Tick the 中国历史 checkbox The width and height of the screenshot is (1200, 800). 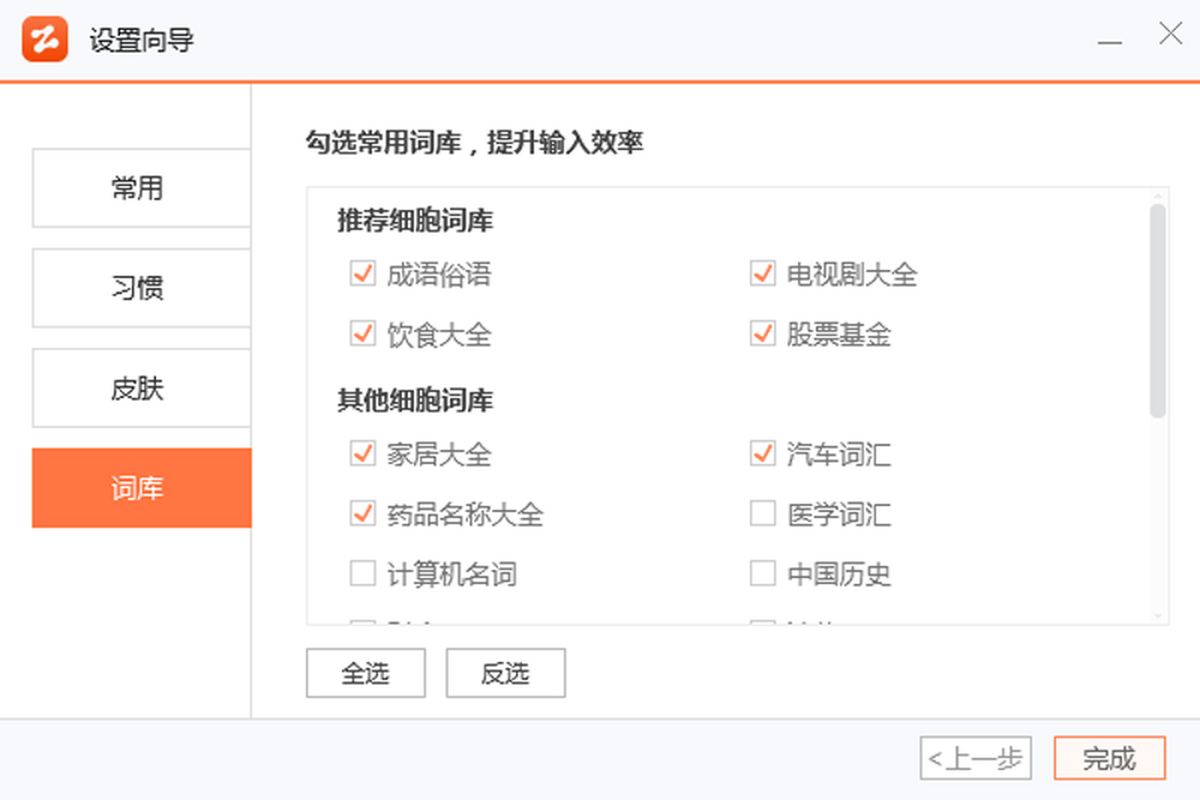point(763,574)
